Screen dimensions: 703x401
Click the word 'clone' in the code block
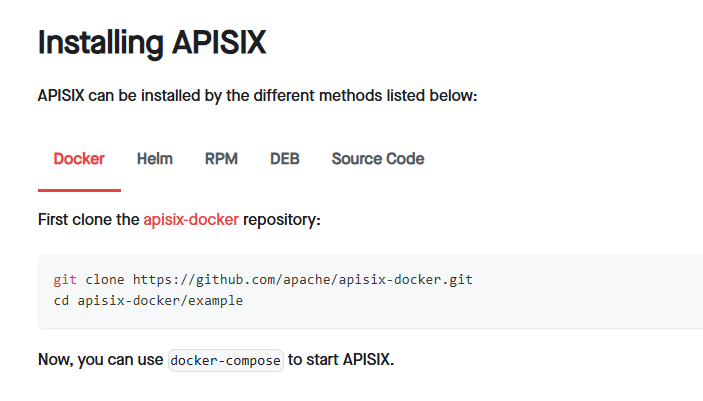pos(105,280)
